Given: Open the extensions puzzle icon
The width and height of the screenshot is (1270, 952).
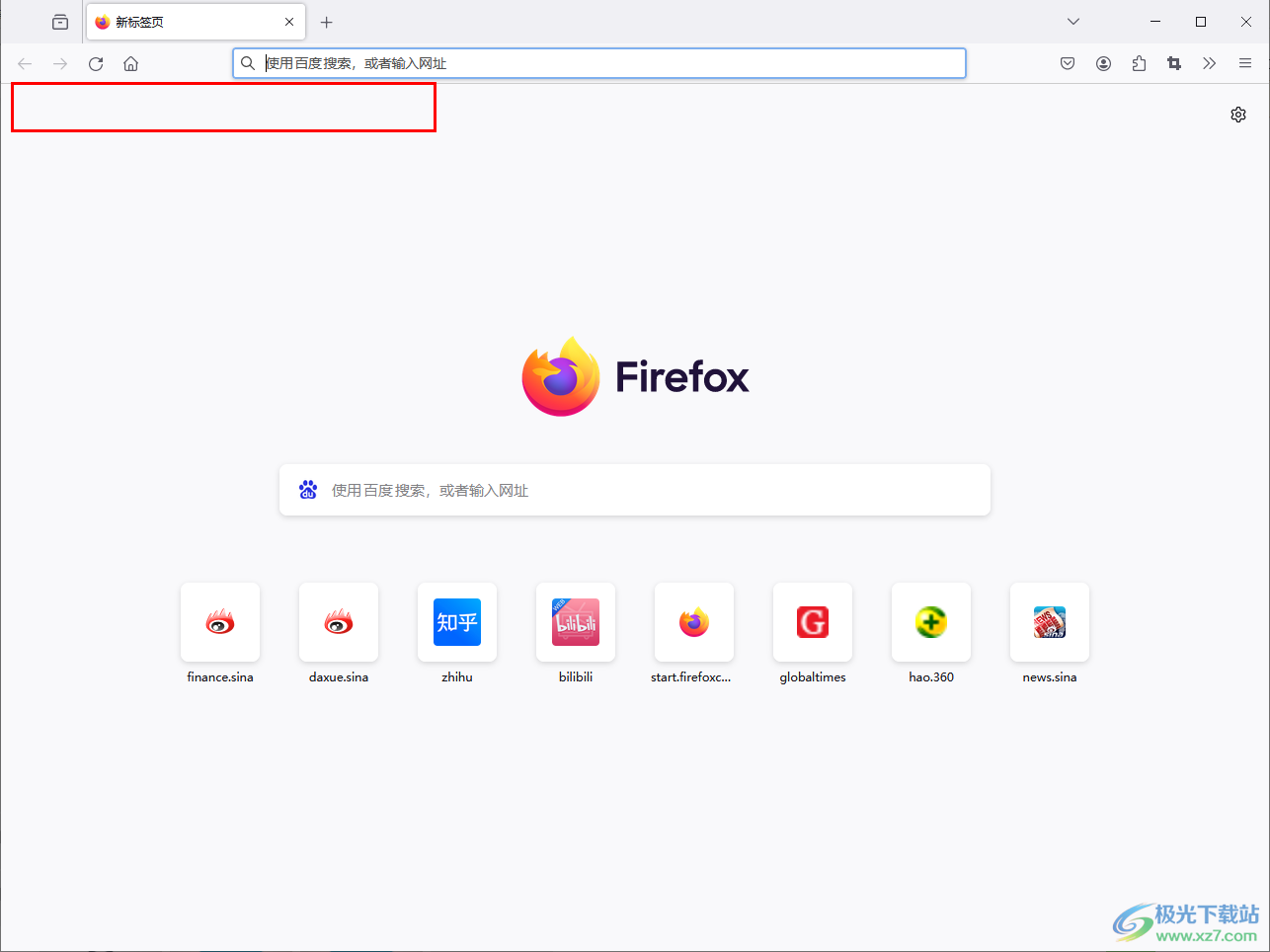Looking at the screenshot, I should pos(1139,63).
